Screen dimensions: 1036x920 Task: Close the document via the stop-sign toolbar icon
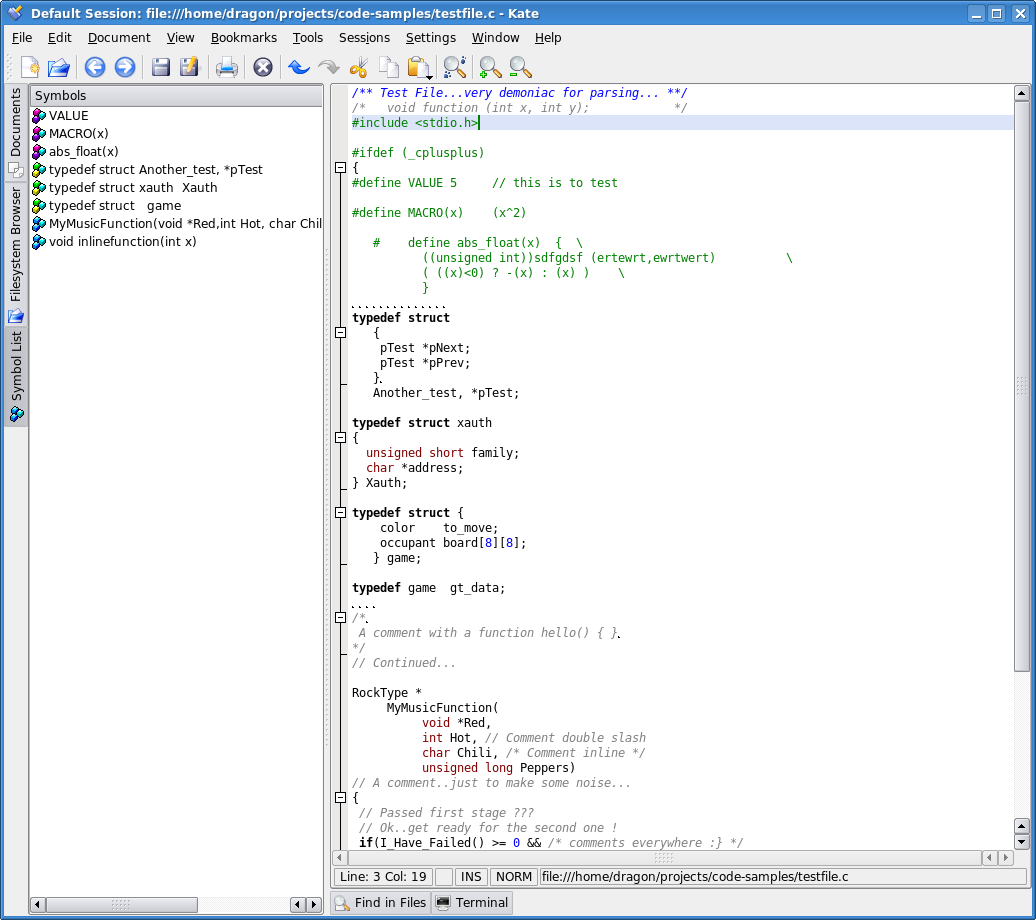click(x=263, y=67)
